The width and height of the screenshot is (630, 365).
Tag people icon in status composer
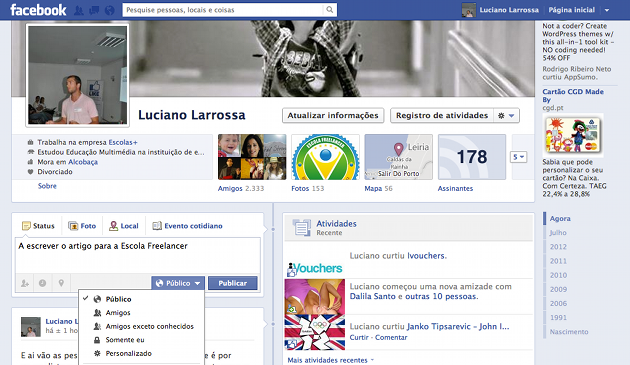(x=25, y=283)
